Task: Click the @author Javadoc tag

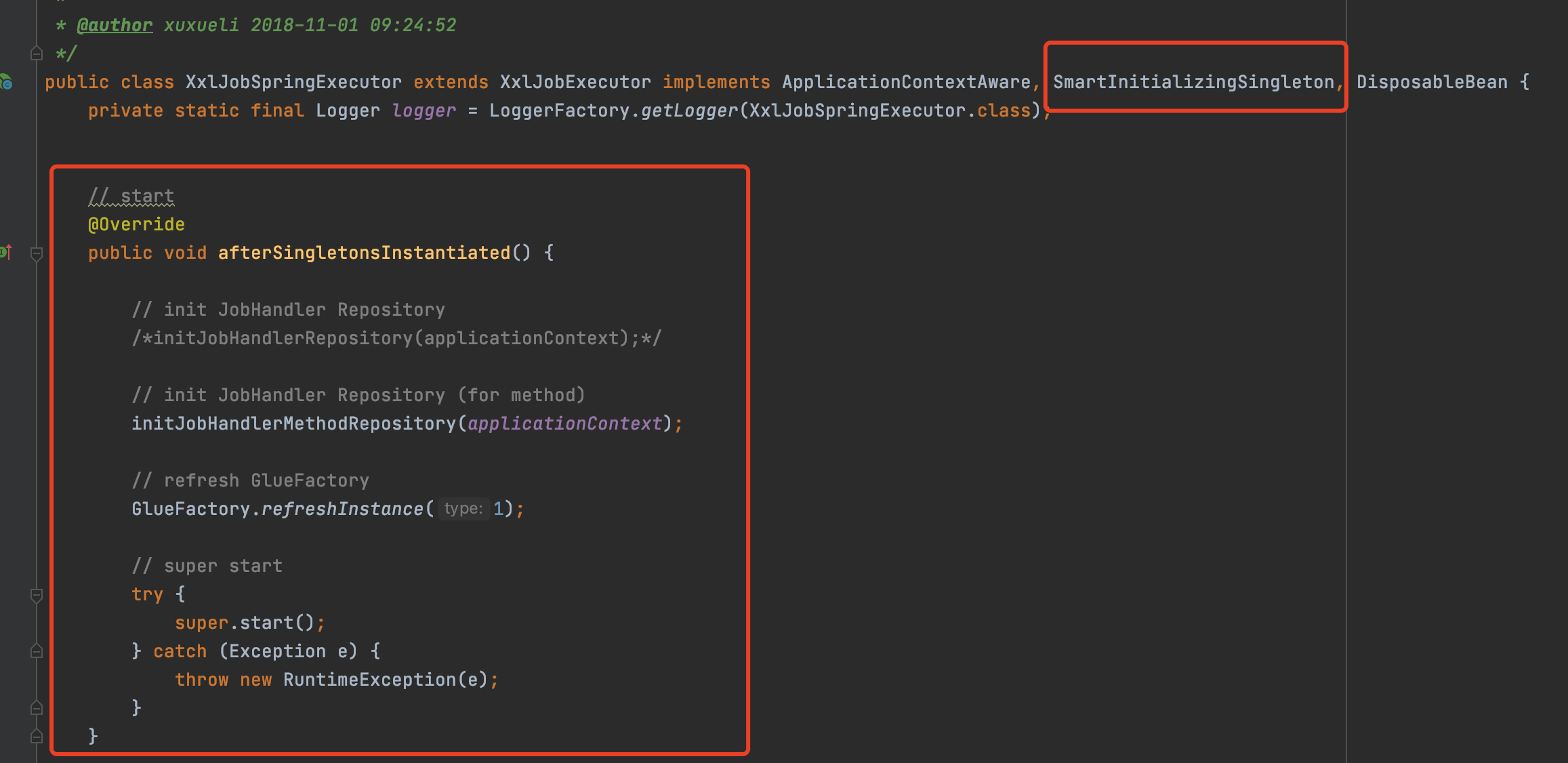Action: tap(115, 25)
